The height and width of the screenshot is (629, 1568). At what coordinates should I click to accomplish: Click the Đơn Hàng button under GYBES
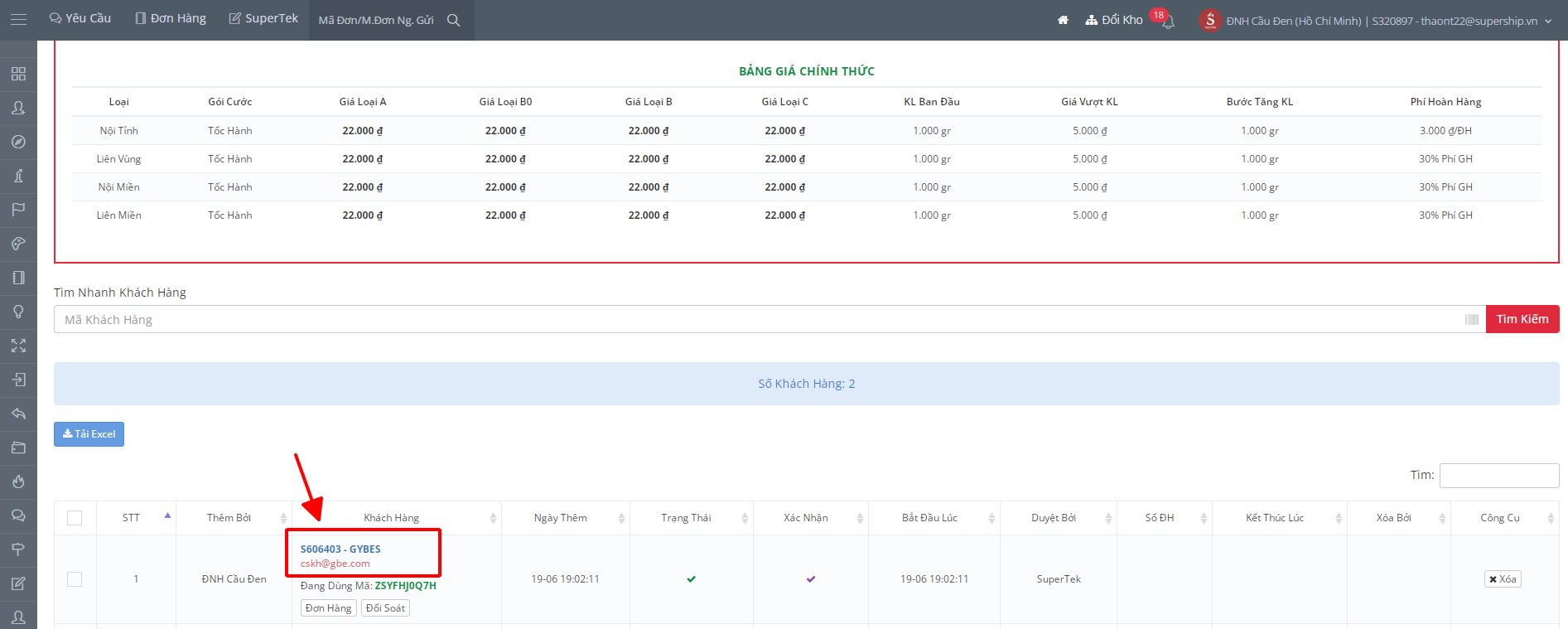328,608
